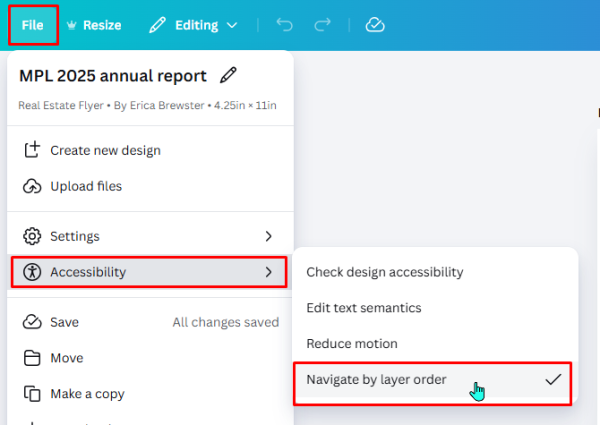
Task: Click the Accessibility person icon
Action: pyautogui.click(x=32, y=272)
